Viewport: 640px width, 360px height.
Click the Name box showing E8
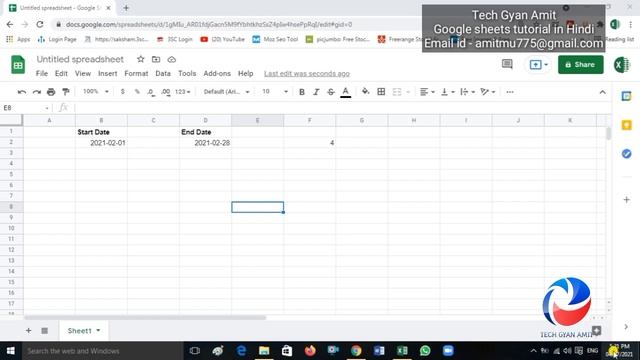click(x=25, y=108)
